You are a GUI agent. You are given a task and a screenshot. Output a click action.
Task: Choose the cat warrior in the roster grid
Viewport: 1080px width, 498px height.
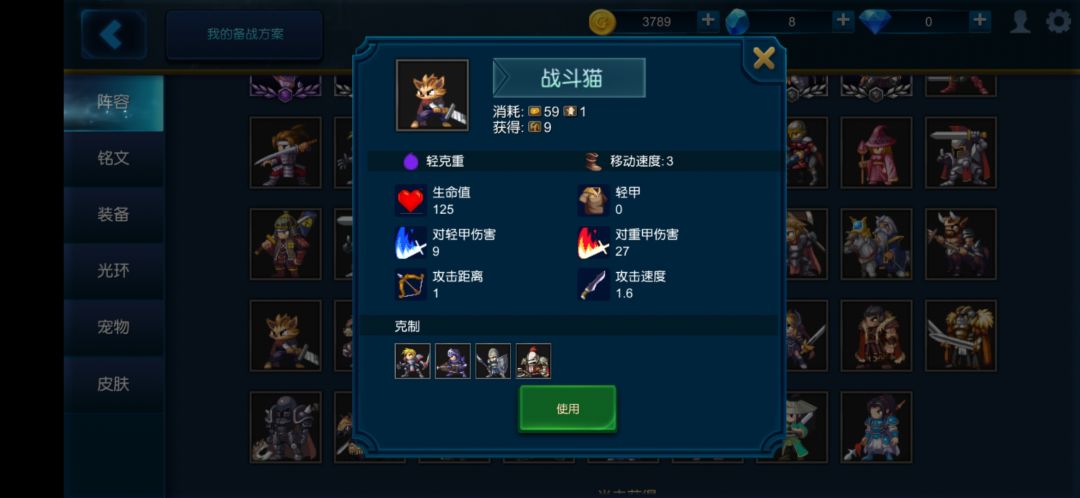pyautogui.click(x=285, y=335)
